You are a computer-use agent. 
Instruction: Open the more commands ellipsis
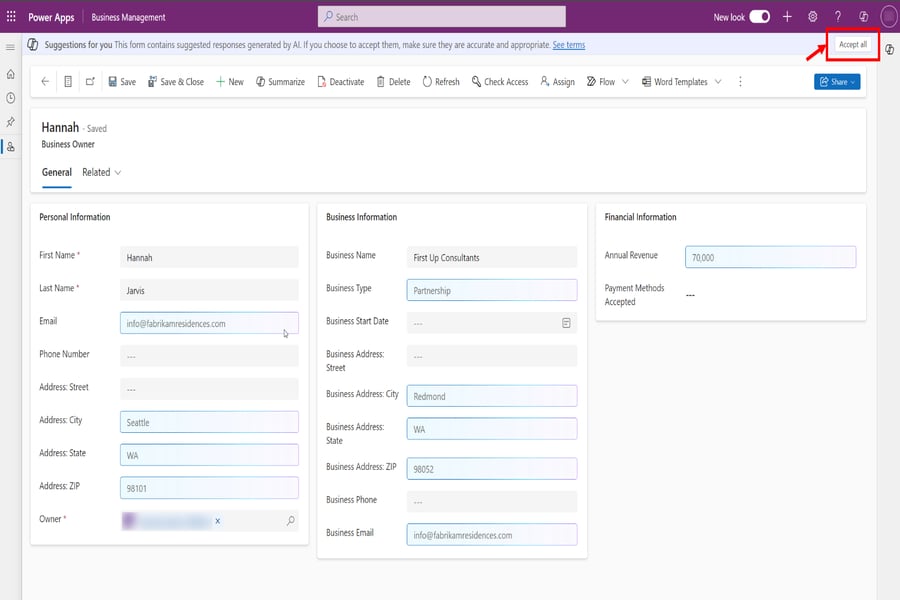click(740, 82)
